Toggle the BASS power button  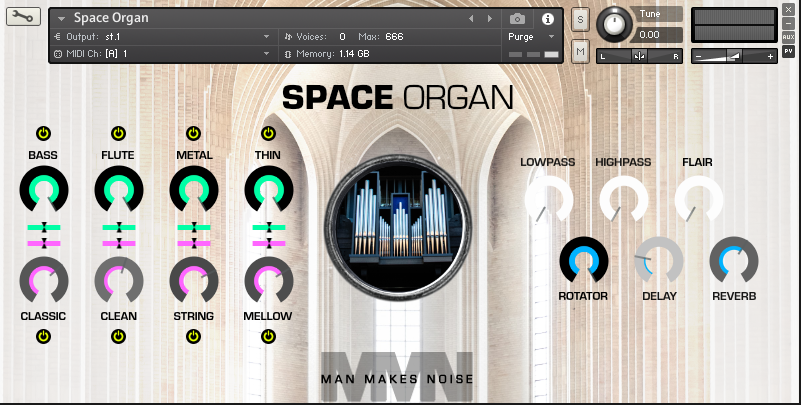point(43,133)
